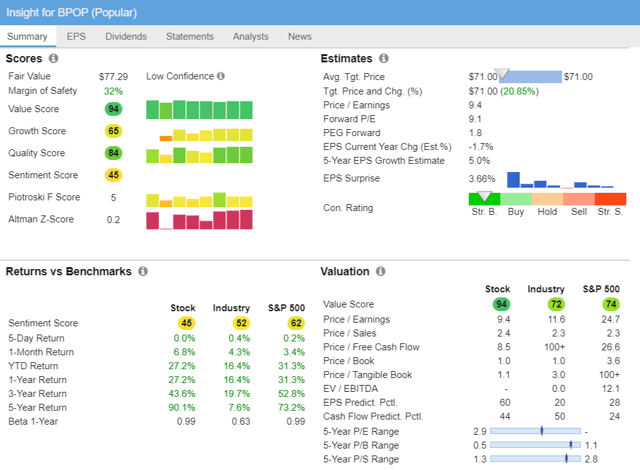Click the Quality Score history bar chart
Screen dimensions: 640x470
click(x=199, y=155)
